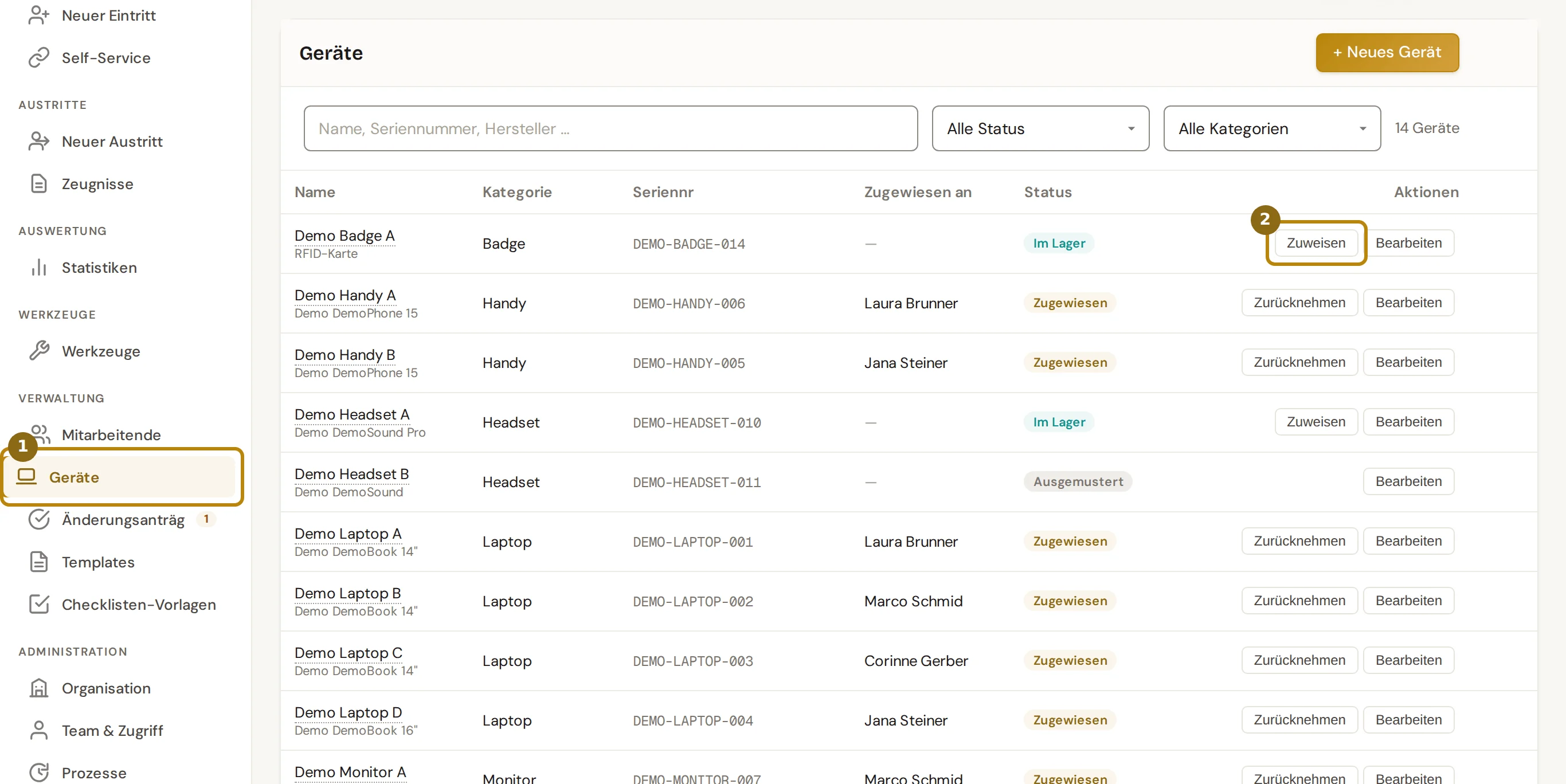The width and height of the screenshot is (1566, 784).
Task: Click the Zeugnisse document icon
Action: (39, 183)
